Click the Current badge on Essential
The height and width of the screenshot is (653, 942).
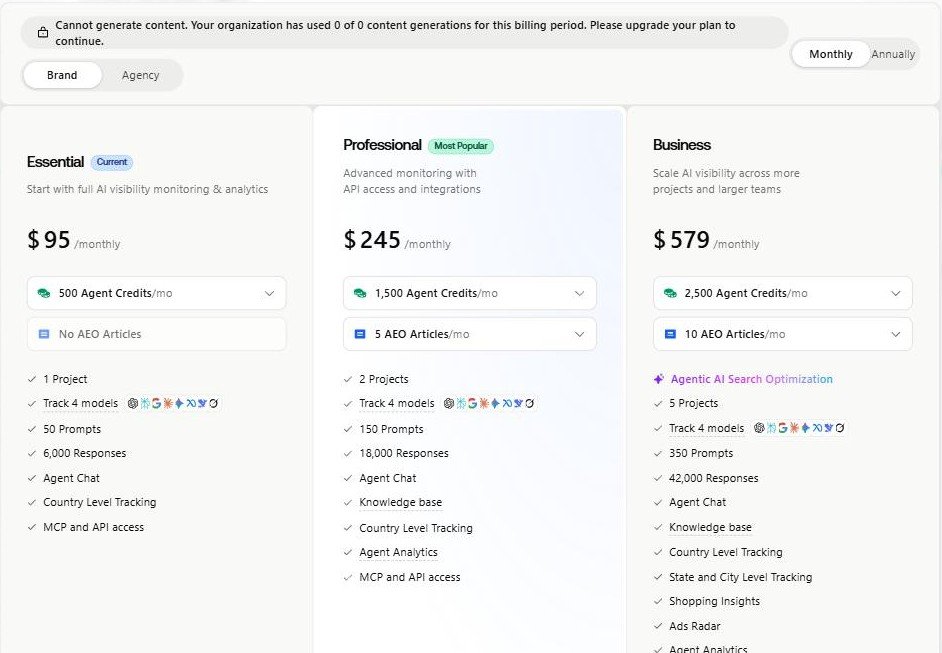(112, 162)
